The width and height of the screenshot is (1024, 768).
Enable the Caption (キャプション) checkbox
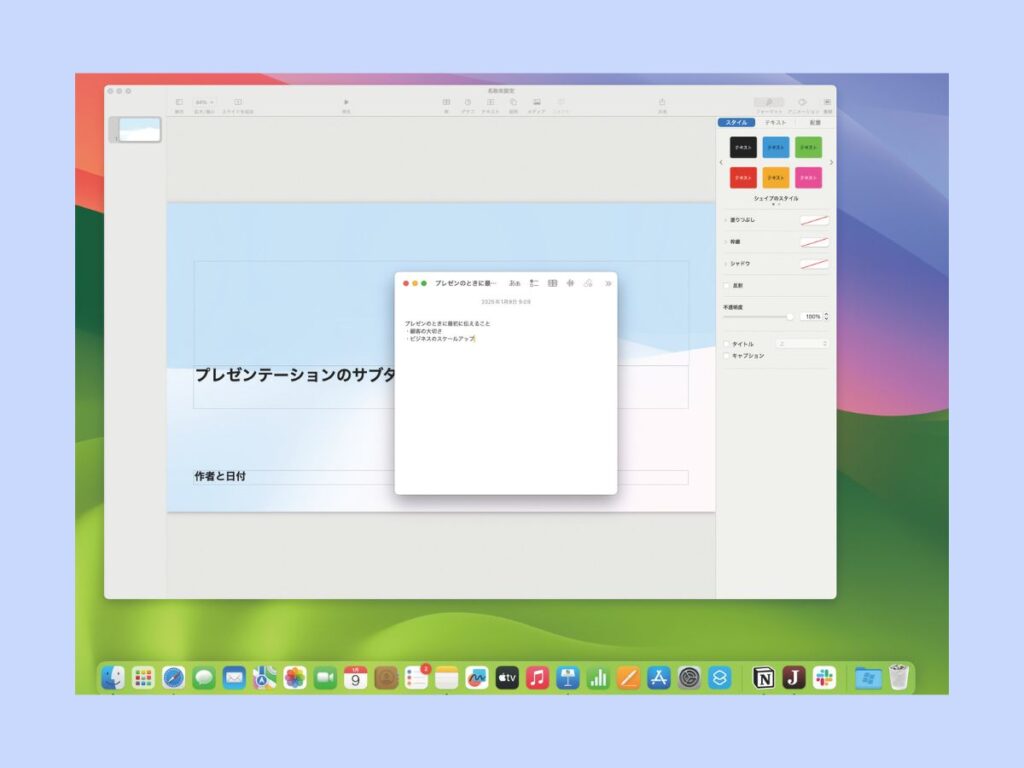(726, 356)
